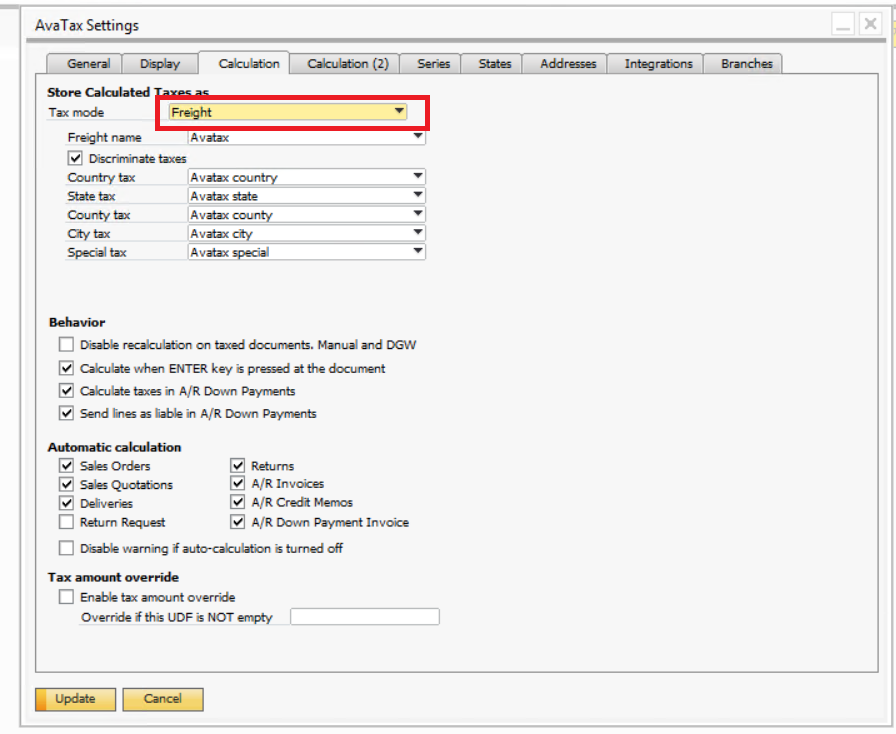Expand the Freight name dropdown
Viewport: 896px width, 734px height.
pyautogui.click(x=306, y=137)
